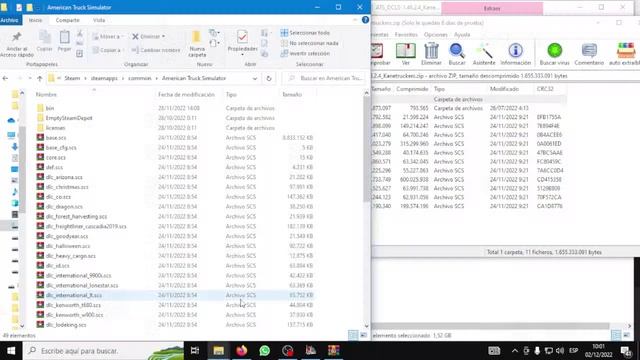Open the Asistente wand icon in WinRAR

click(484, 51)
